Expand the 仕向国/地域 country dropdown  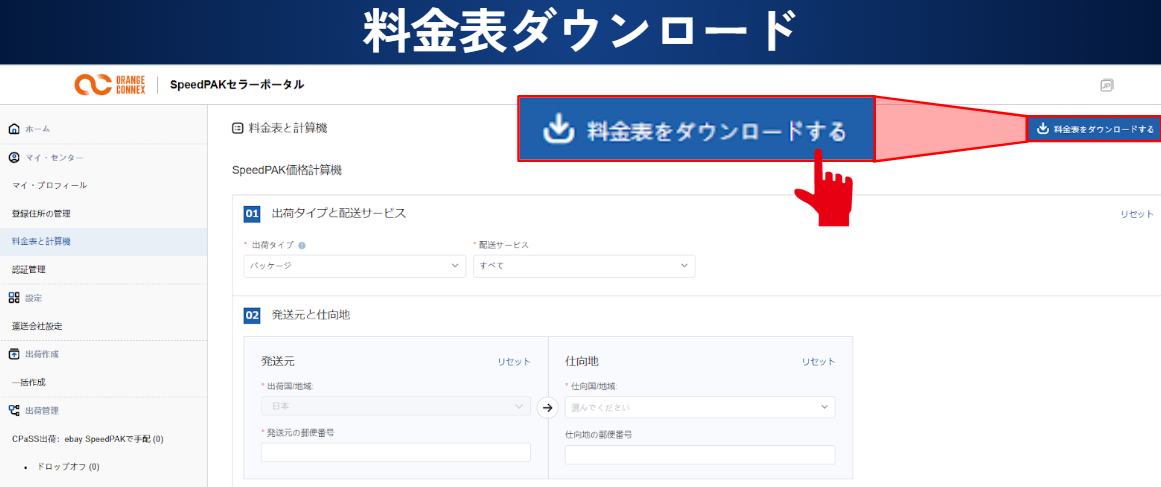(699, 407)
